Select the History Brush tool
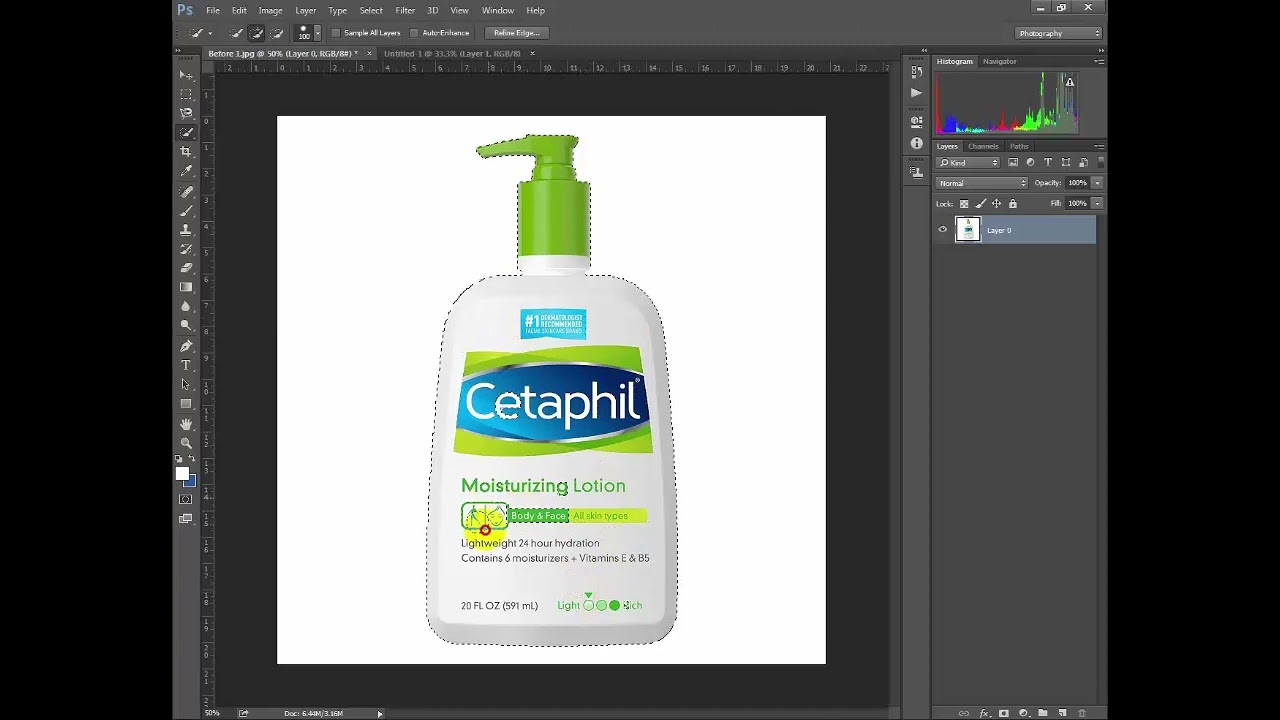This screenshot has height=720, width=1280. [186, 249]
